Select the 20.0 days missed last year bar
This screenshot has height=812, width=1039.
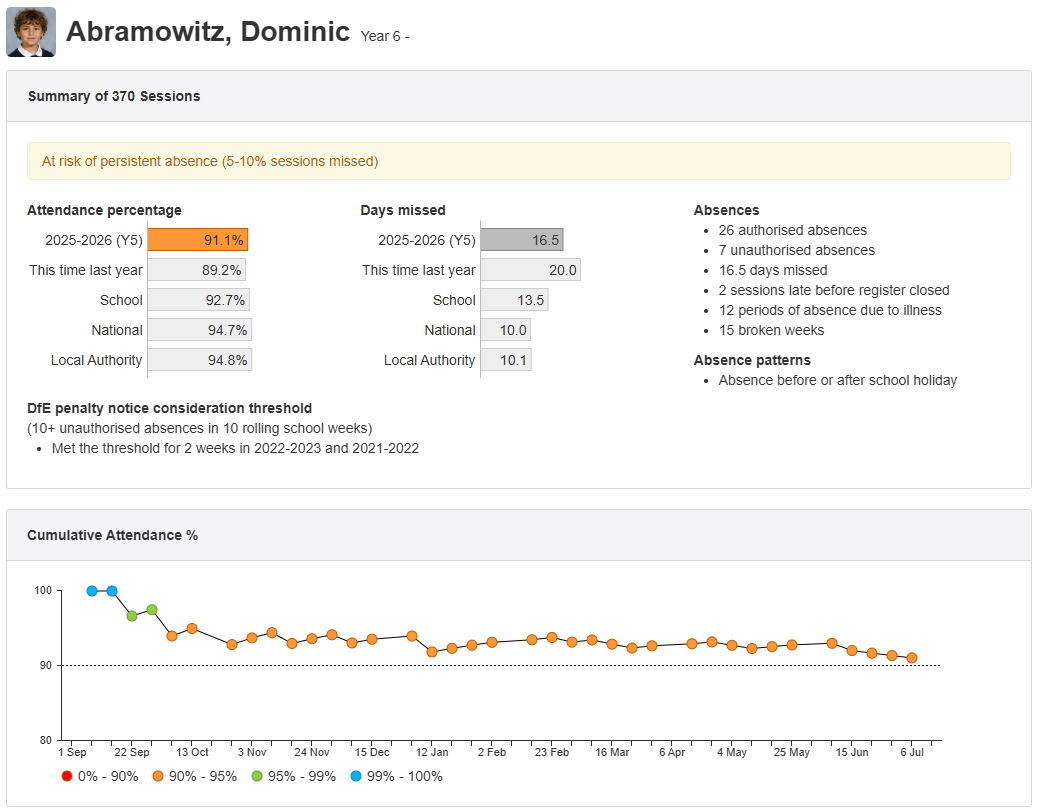tap(531, 270)
